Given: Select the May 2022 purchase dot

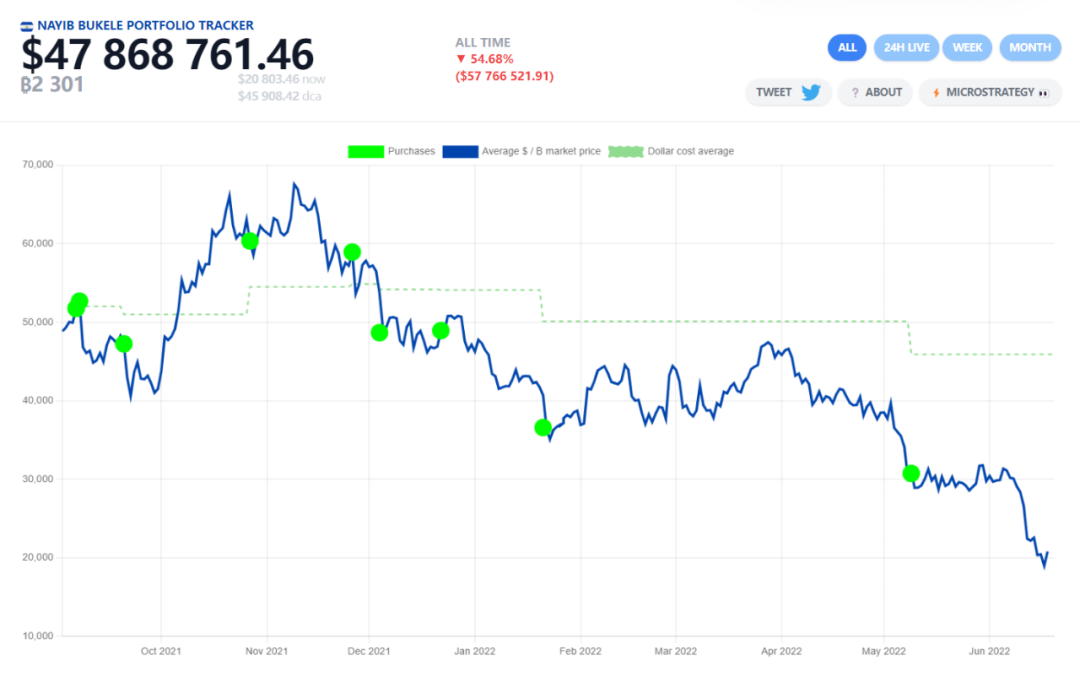Looking at the screenshot, I should 911,473.
